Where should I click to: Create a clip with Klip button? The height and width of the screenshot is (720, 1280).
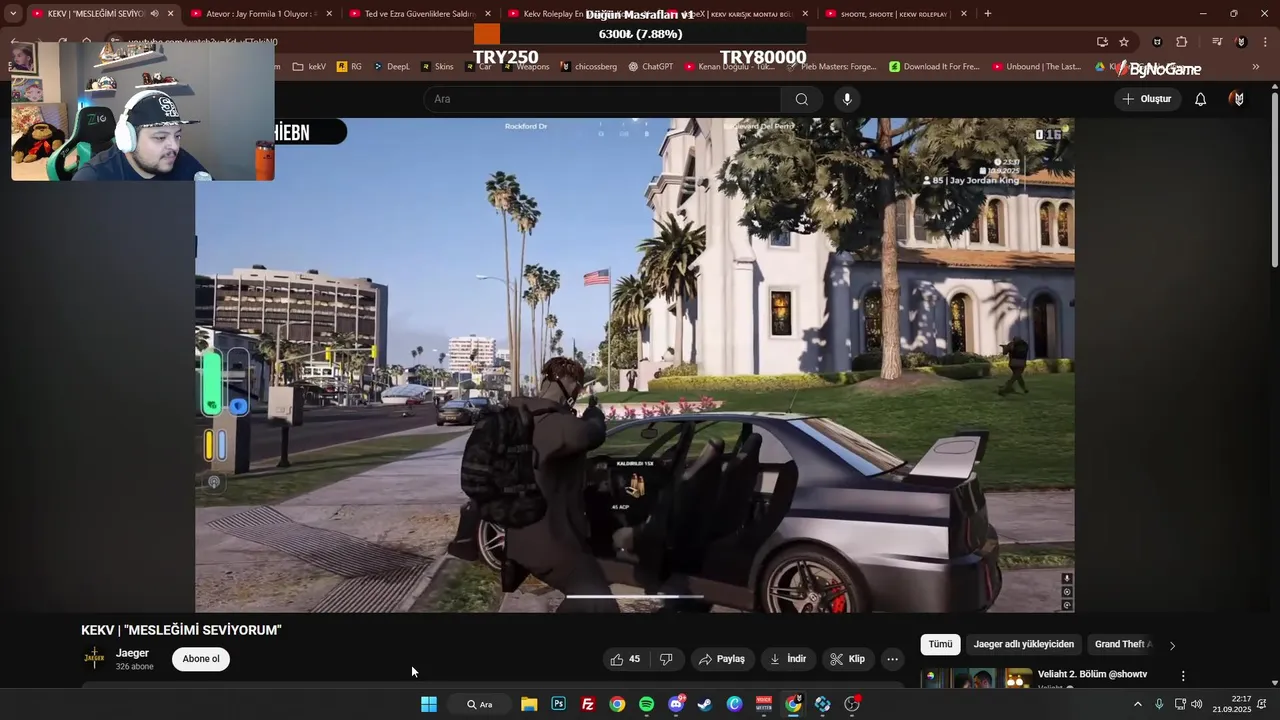click(847, 659)
